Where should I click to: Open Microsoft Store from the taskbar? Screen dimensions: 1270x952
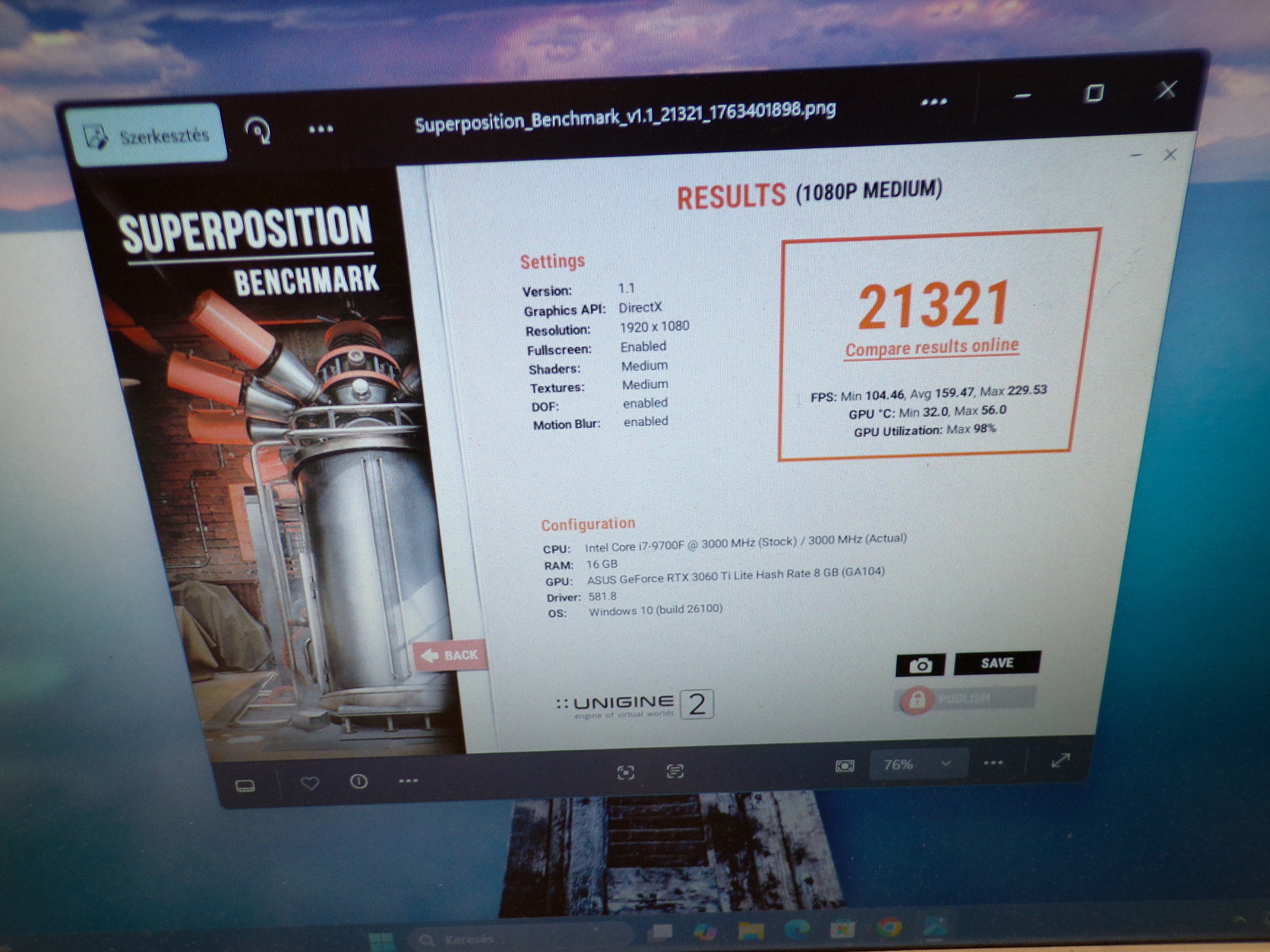842,928
